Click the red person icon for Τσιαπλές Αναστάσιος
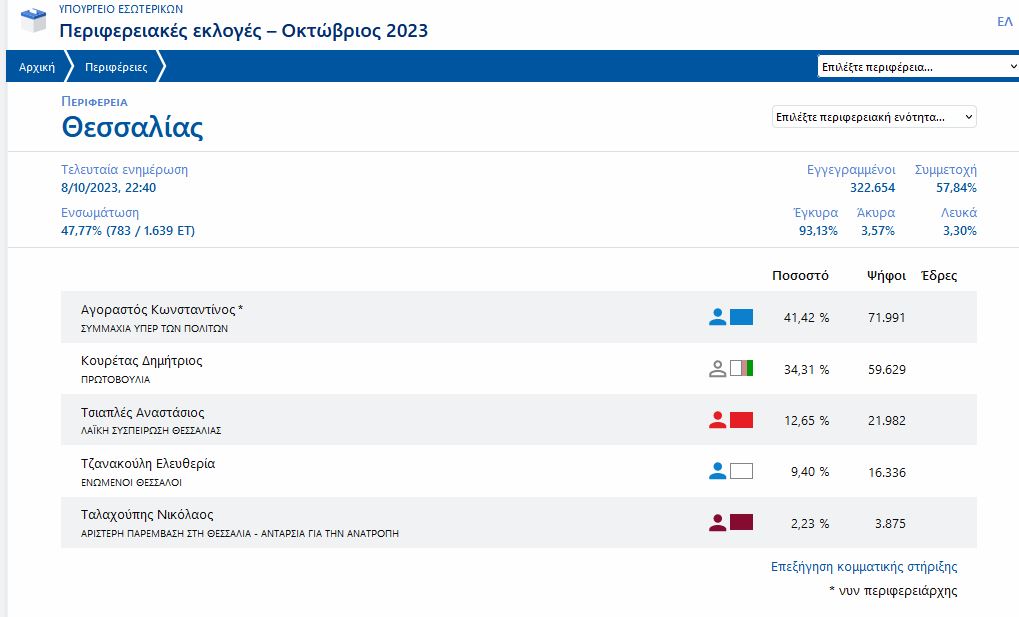The width and height of the screenshot is (1019, 617). click(717, 420)
